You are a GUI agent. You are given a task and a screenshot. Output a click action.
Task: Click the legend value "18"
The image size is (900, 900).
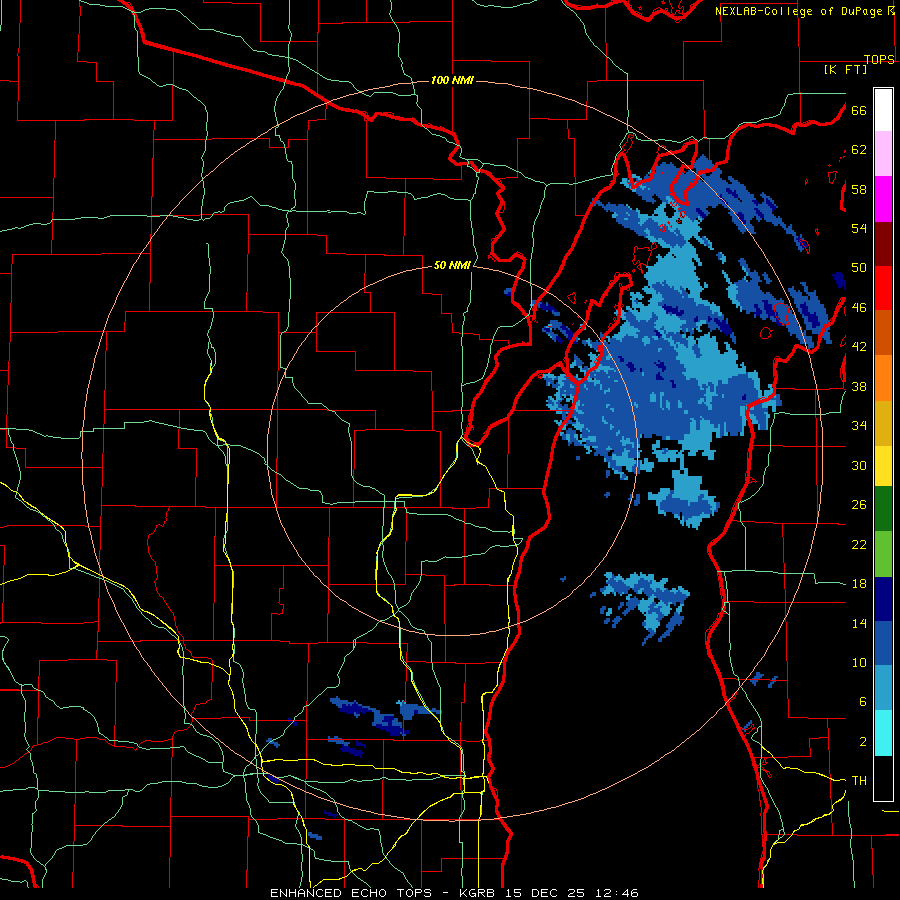click(x=859, y=584)
